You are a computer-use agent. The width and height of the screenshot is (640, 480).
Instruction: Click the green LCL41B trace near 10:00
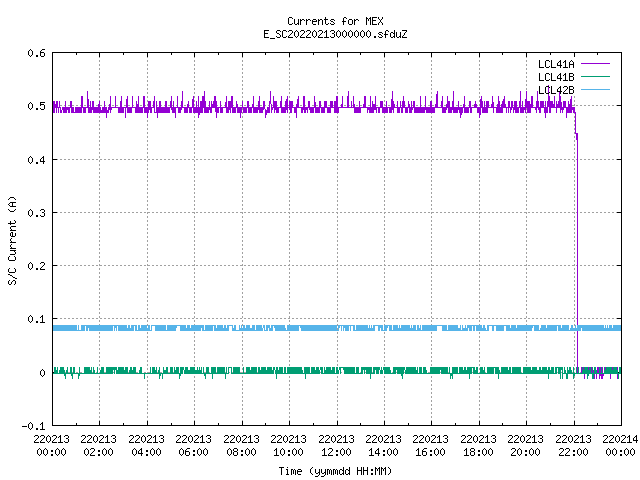[289, 370]
